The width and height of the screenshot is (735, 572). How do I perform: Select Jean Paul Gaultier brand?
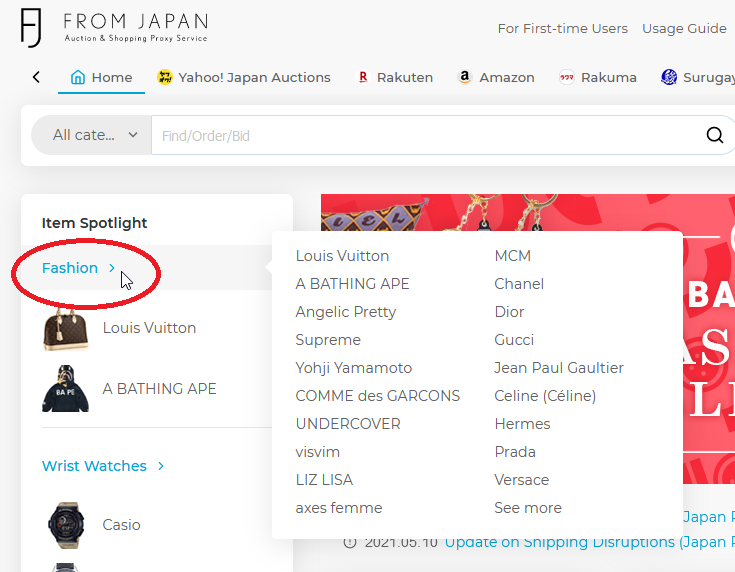559,368
